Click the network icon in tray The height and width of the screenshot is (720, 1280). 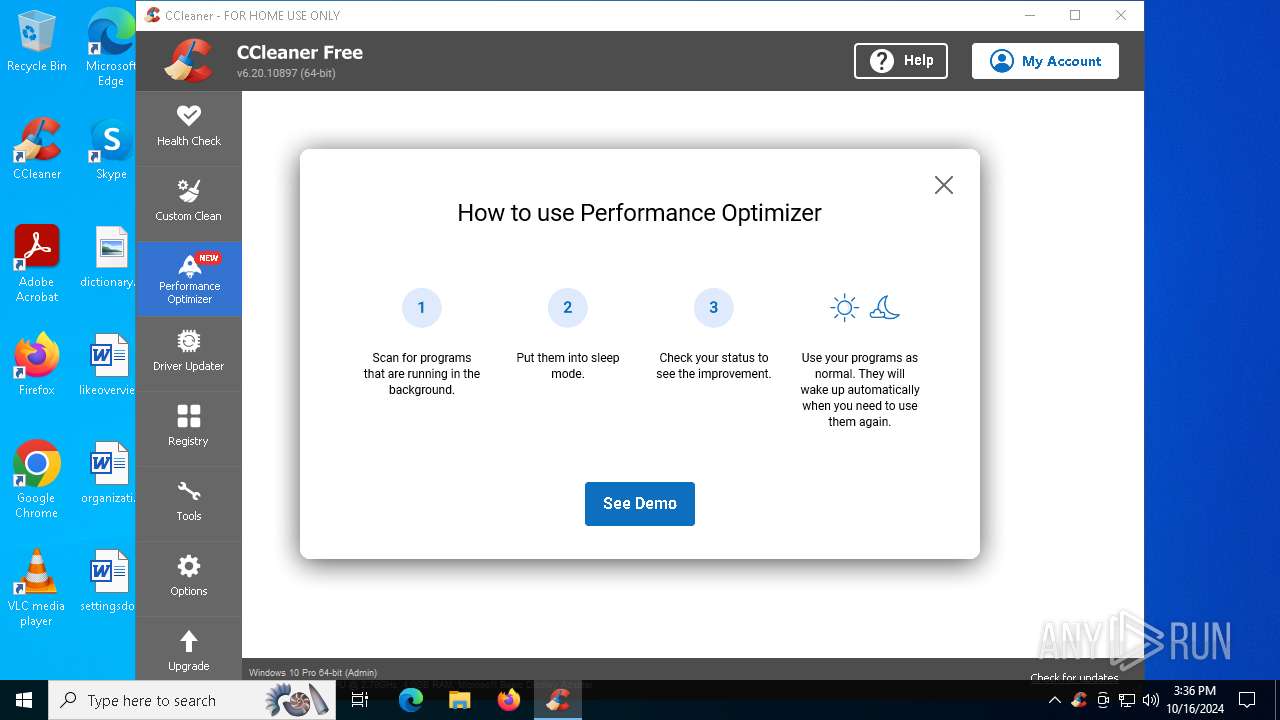coord(1127,700)
